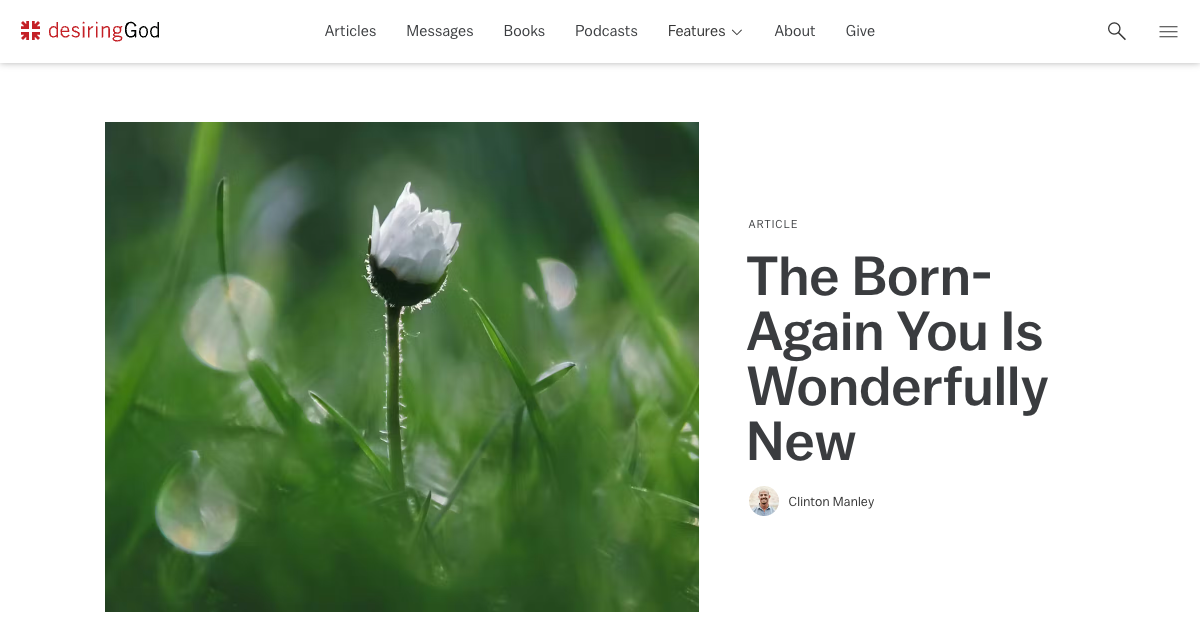Open the Features menu
1200x630 pixels.
705,31
